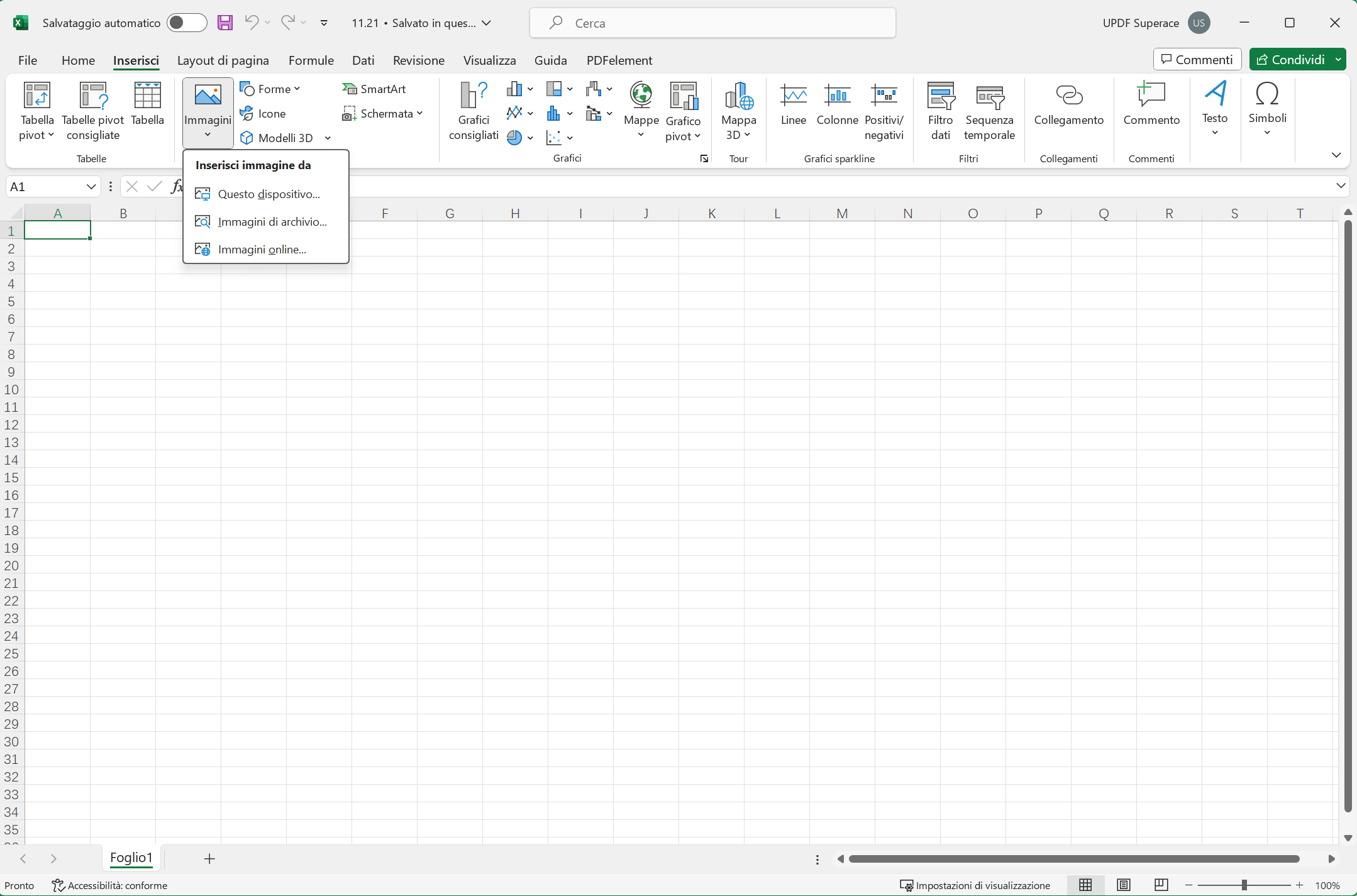Viewport: 1357px width, 896px height.
Task: Click the zoom slider handle
Action: 1244,885
